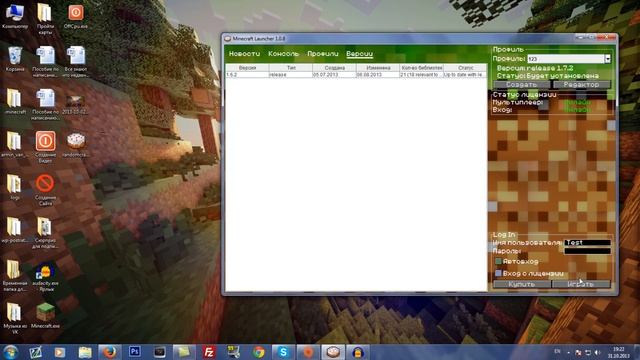Open the logi folder on desktop
This screenshot has height=360, width=640.
tap(14, 187)
